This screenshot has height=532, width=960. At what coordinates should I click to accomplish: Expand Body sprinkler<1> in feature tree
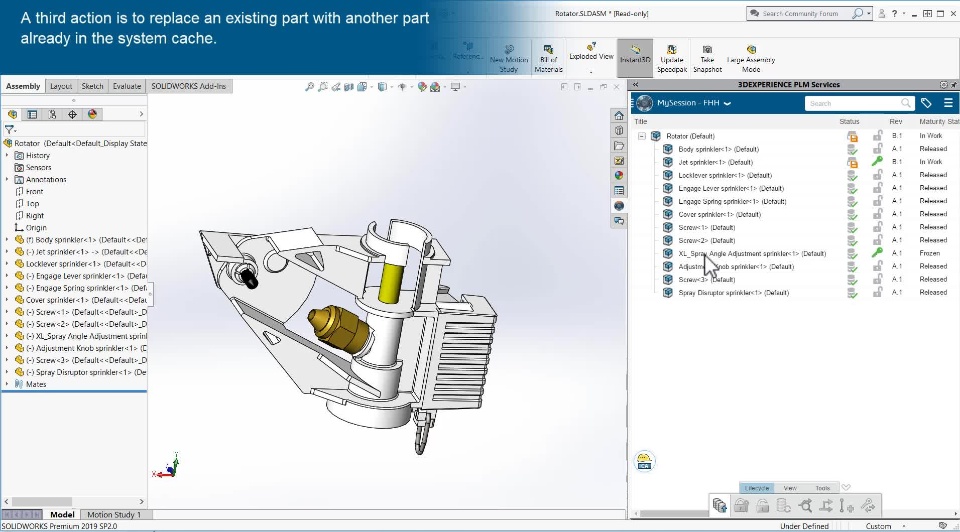(x=7, y=239)
